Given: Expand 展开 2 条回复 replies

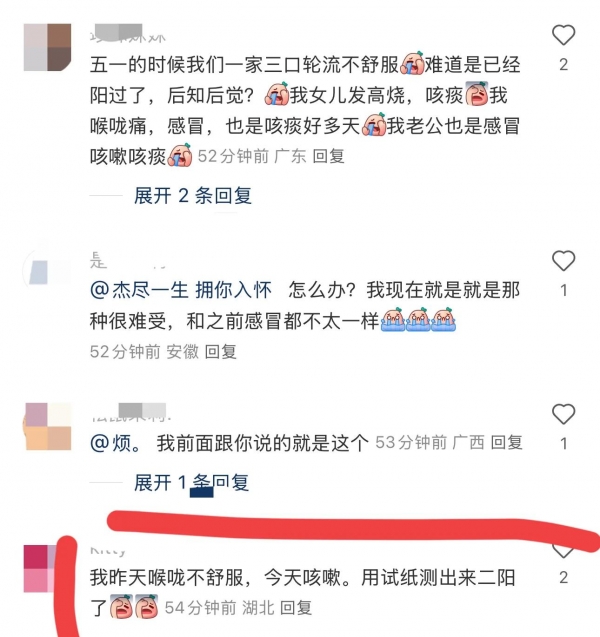Looking at the screenshot, I should [x=193, y=196].
